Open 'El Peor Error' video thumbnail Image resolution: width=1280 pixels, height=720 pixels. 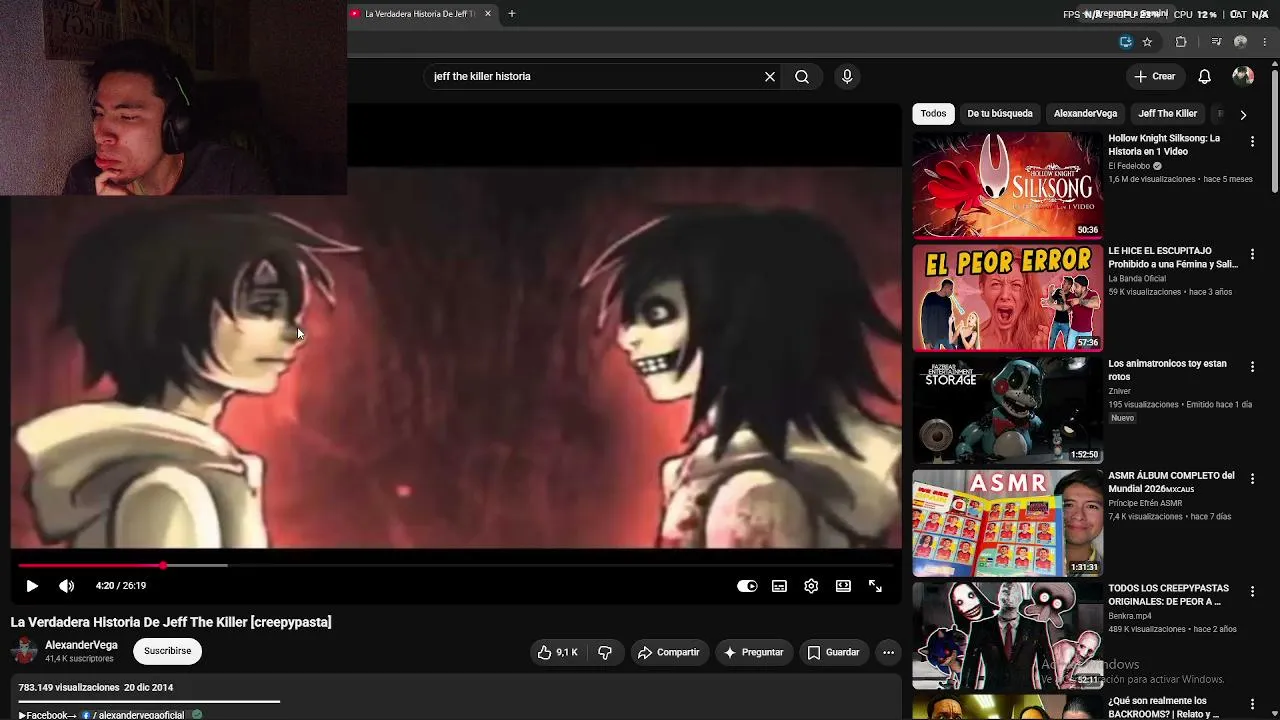1008,298
